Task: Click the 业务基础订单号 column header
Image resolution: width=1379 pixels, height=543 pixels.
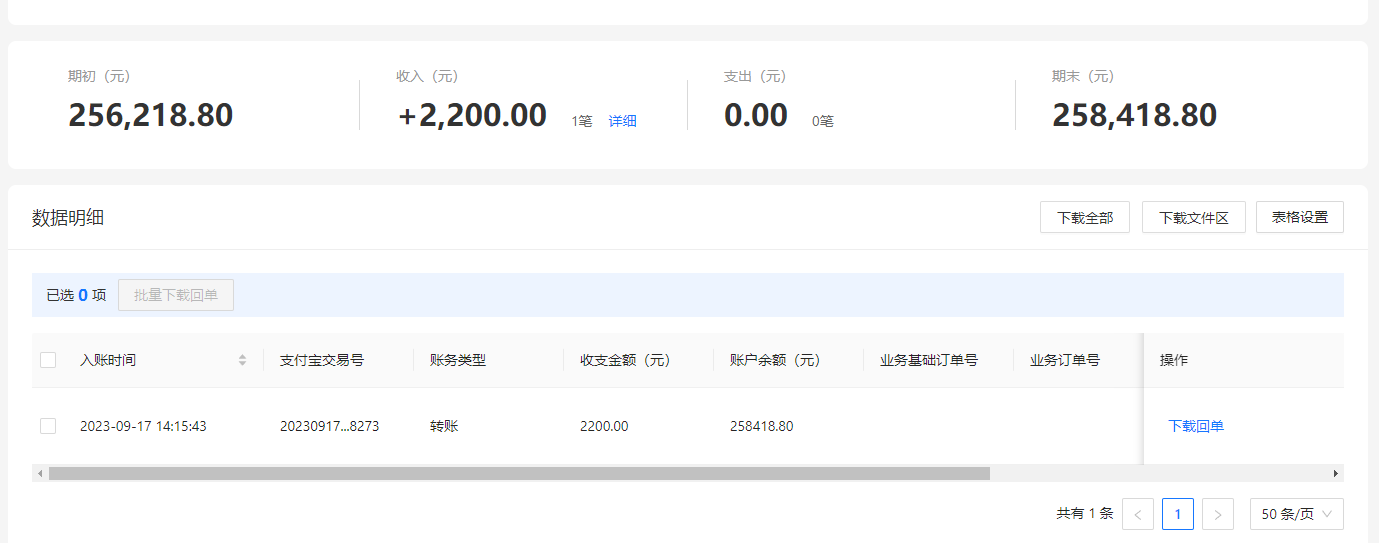Action: pos(929,360)
